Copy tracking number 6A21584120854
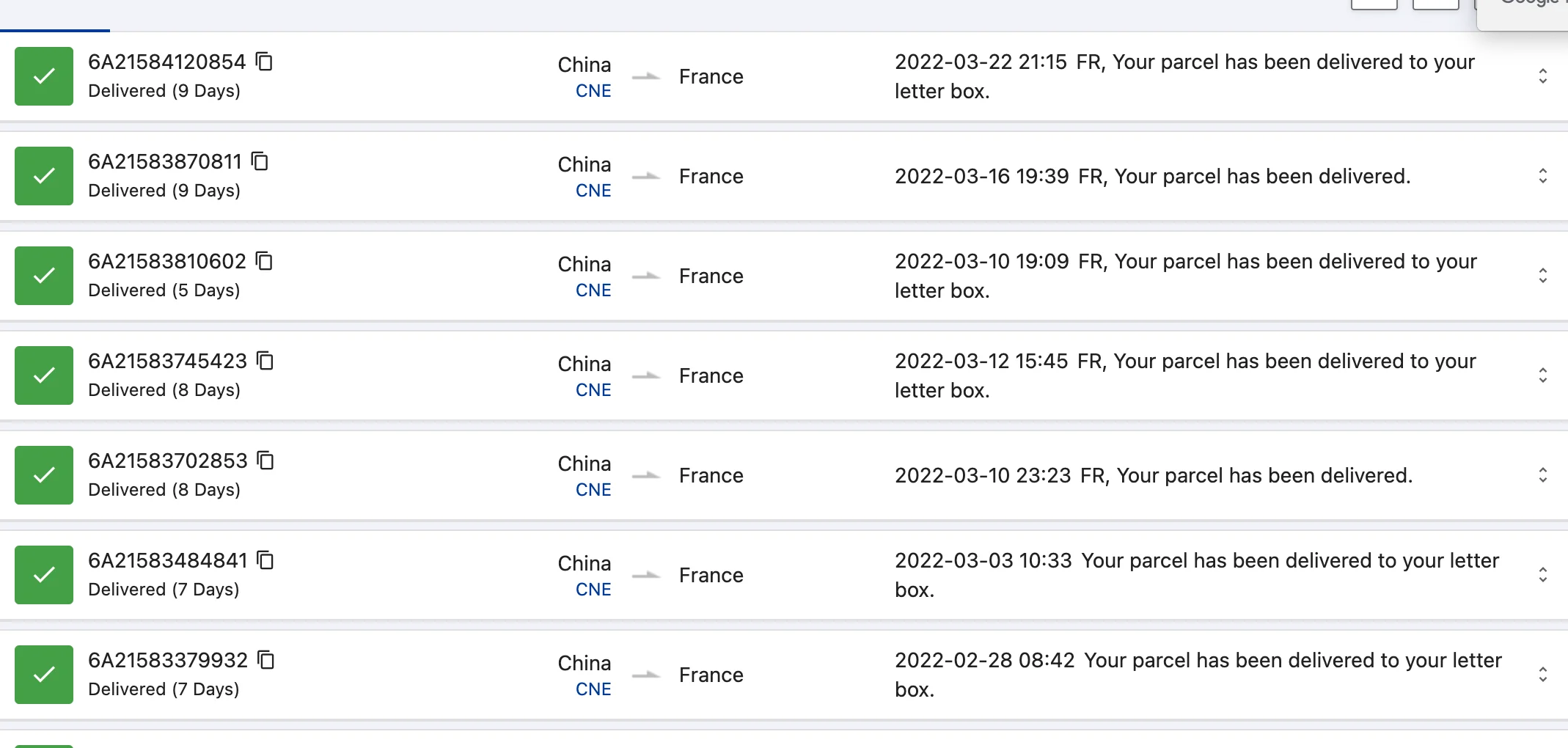1568x748 pixels. (265, 62)
